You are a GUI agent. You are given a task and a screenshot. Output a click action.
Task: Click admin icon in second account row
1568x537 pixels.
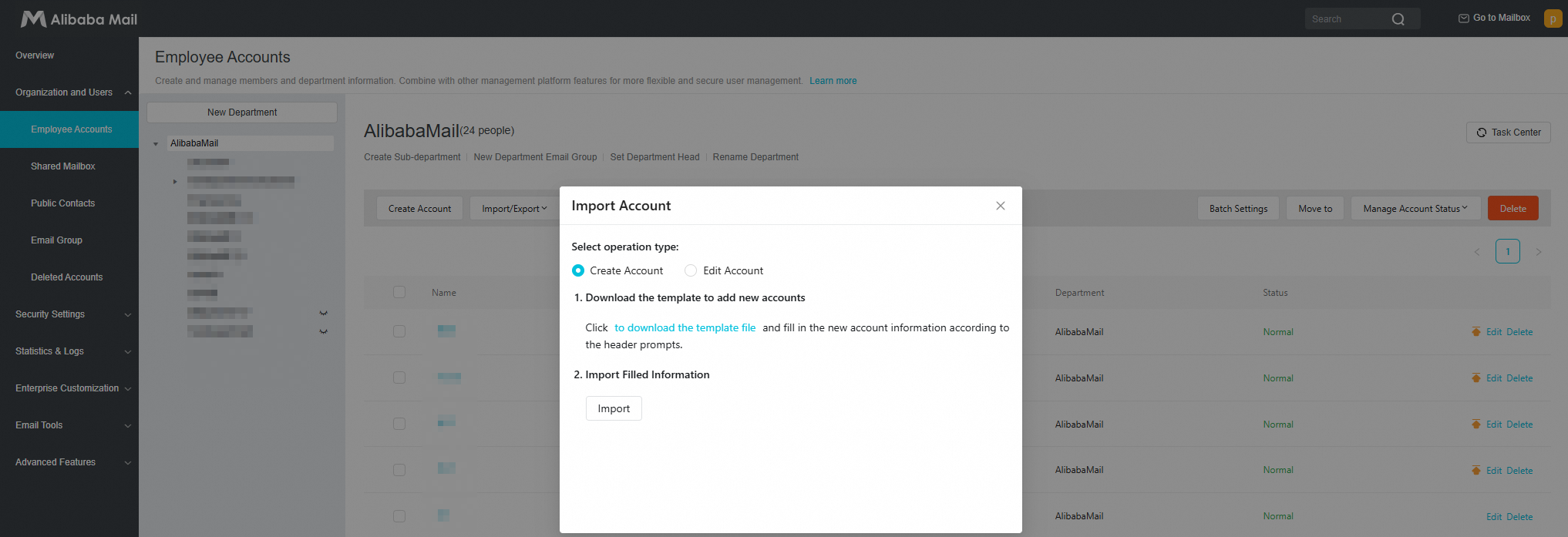(x=1476, y=378)
